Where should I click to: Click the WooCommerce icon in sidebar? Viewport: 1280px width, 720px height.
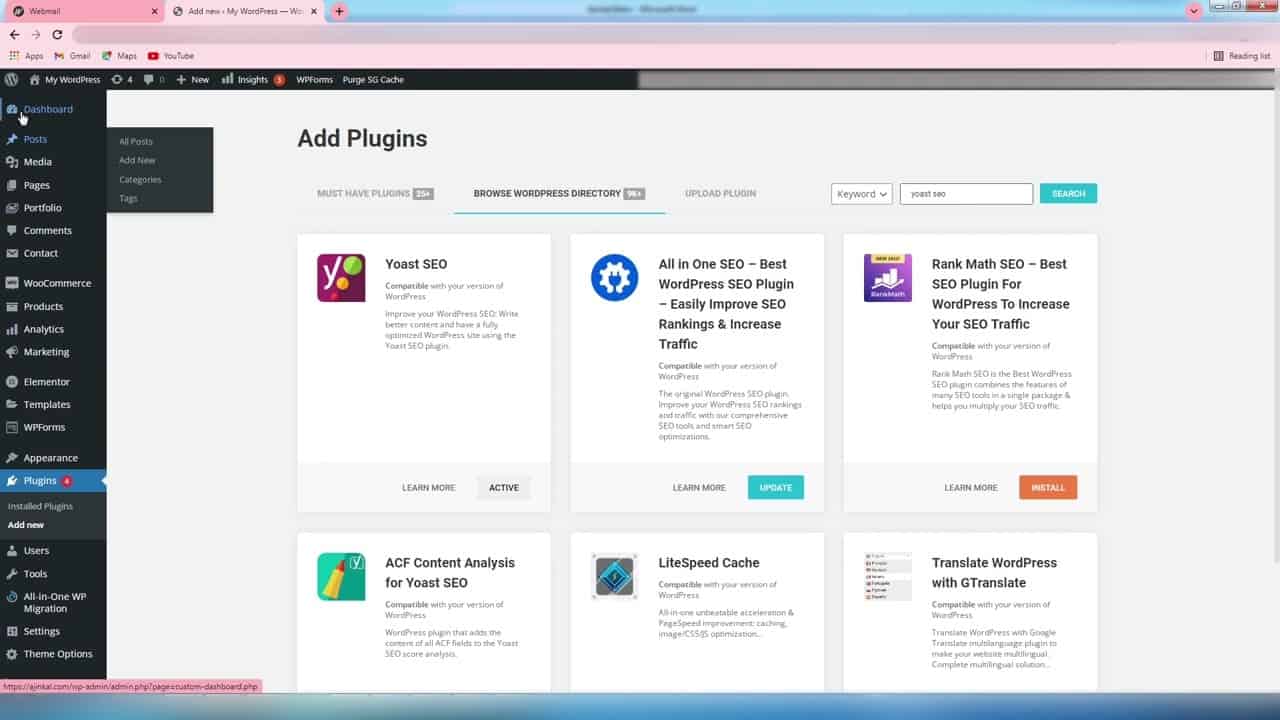click(x=12, y=284)
